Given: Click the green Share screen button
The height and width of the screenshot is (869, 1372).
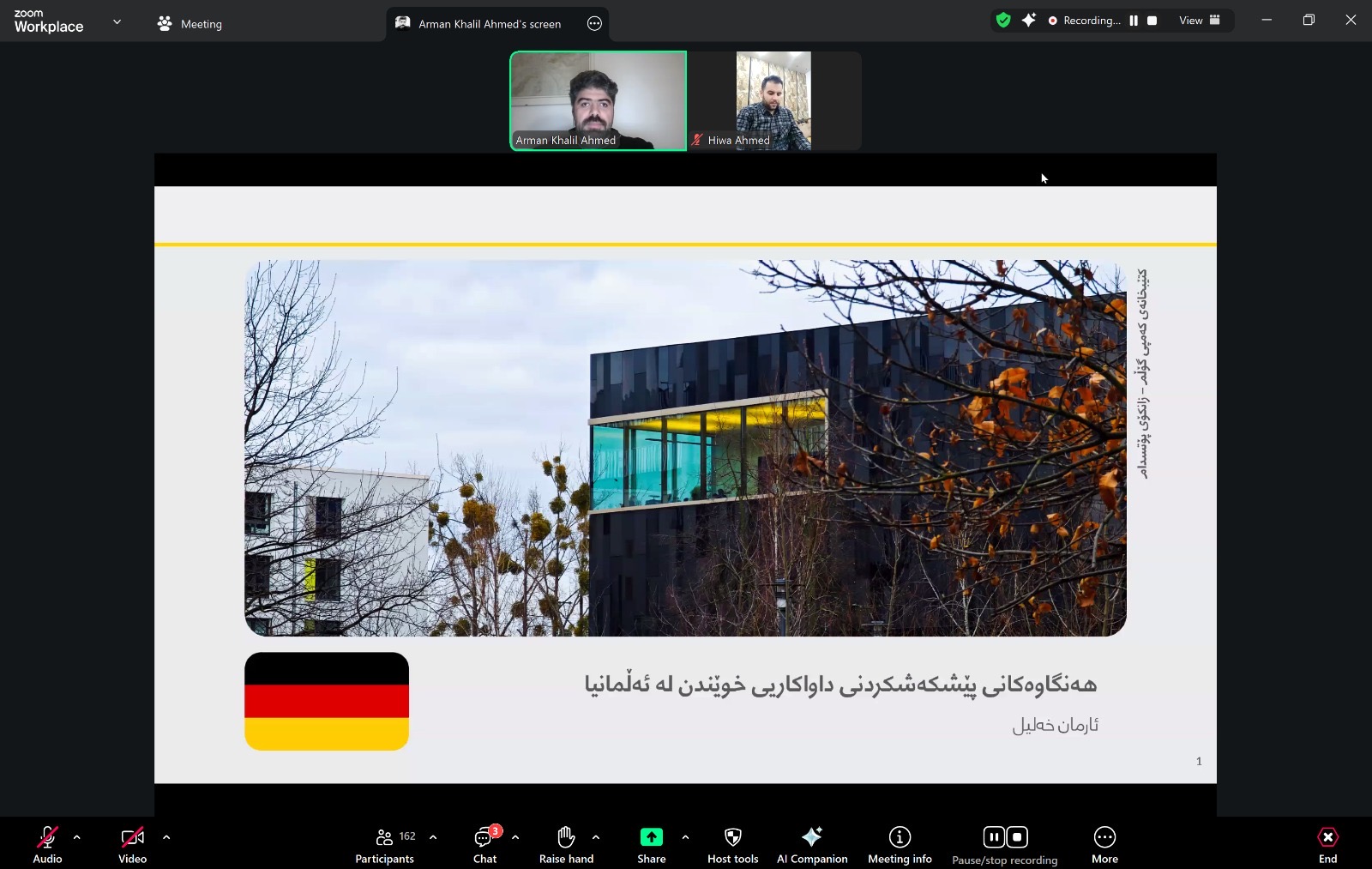Looking at the screenshot, I should tap(651, 837).
